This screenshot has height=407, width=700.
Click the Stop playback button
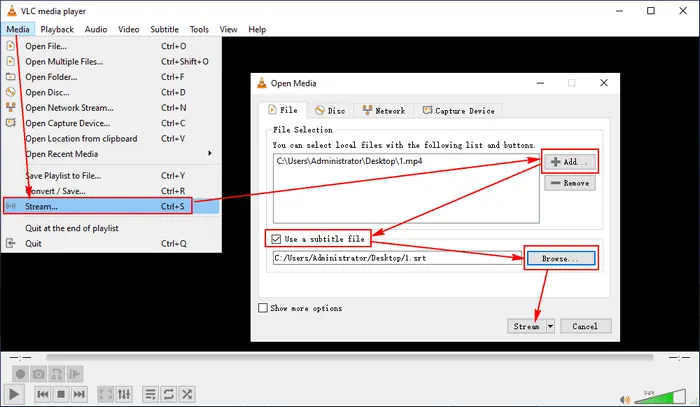pyautogui.click(x=61, y=394)
